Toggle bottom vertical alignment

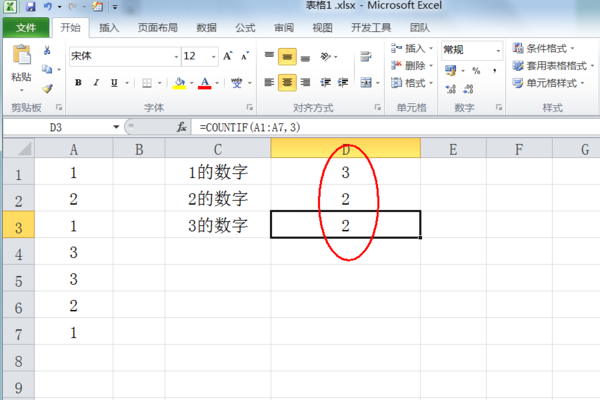pyautogui.click(x=305, y=57)
